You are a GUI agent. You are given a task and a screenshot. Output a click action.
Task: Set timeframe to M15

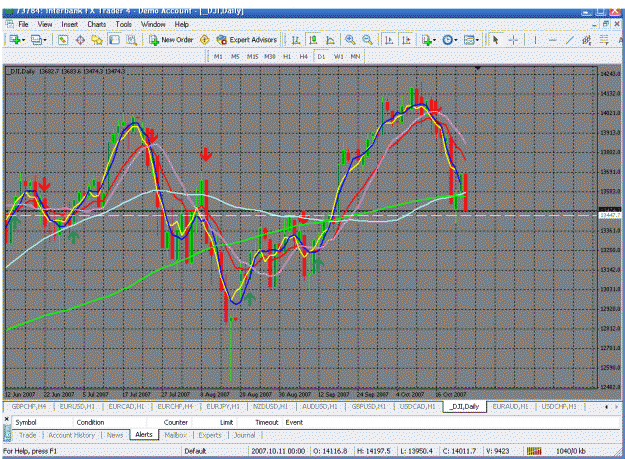[252, 57]
